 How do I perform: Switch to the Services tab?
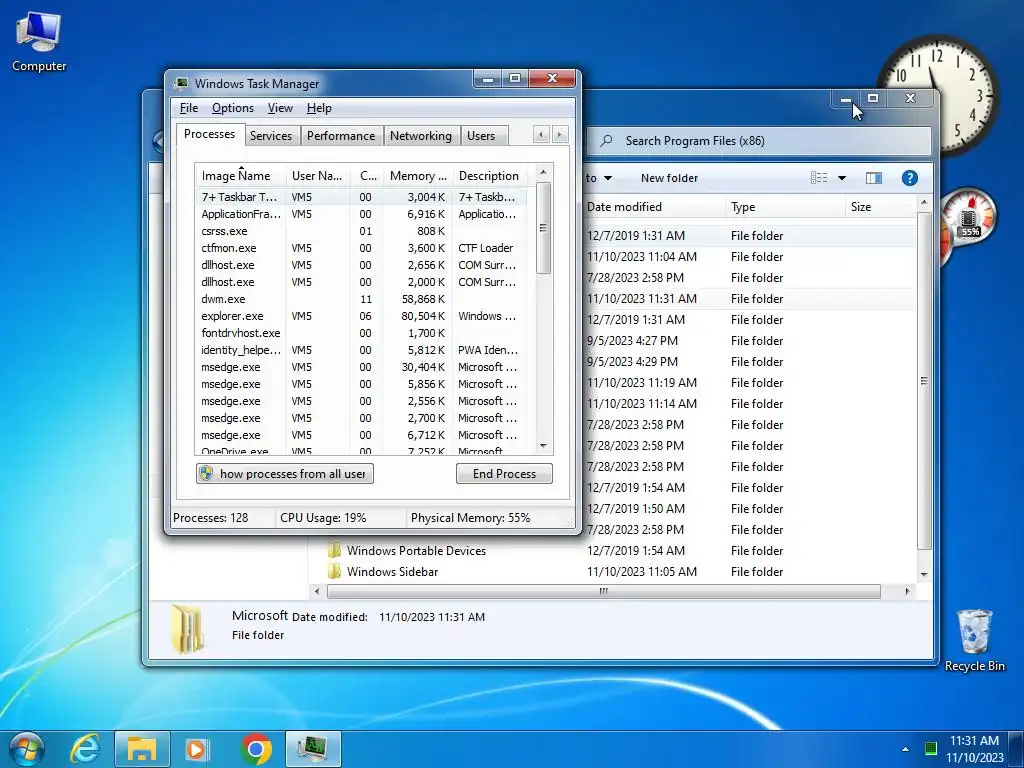[271, 135]
